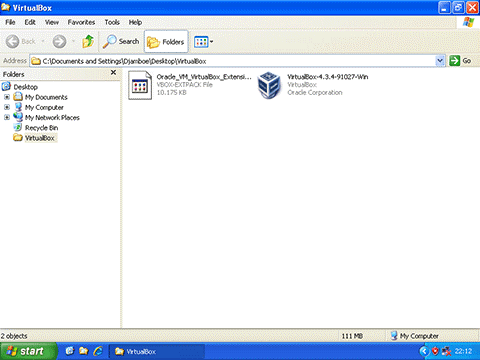
Task: Click the window title bar folder icon
Action: coord(5,7)
